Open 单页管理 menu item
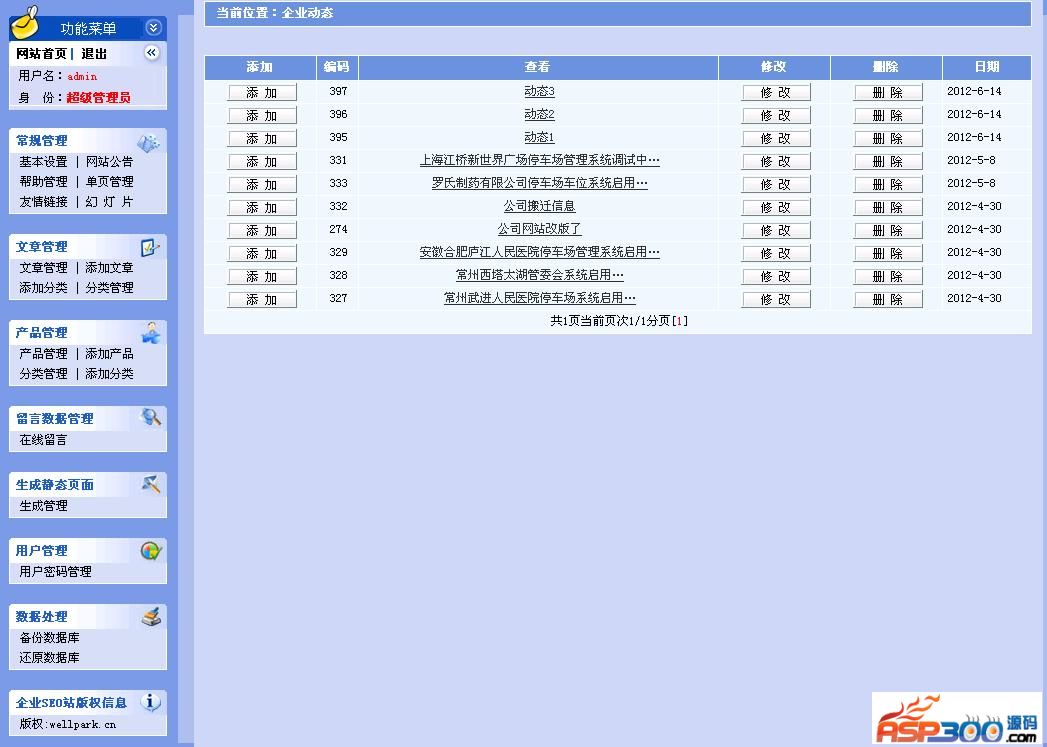1047x747 pixels. (110, 182)
